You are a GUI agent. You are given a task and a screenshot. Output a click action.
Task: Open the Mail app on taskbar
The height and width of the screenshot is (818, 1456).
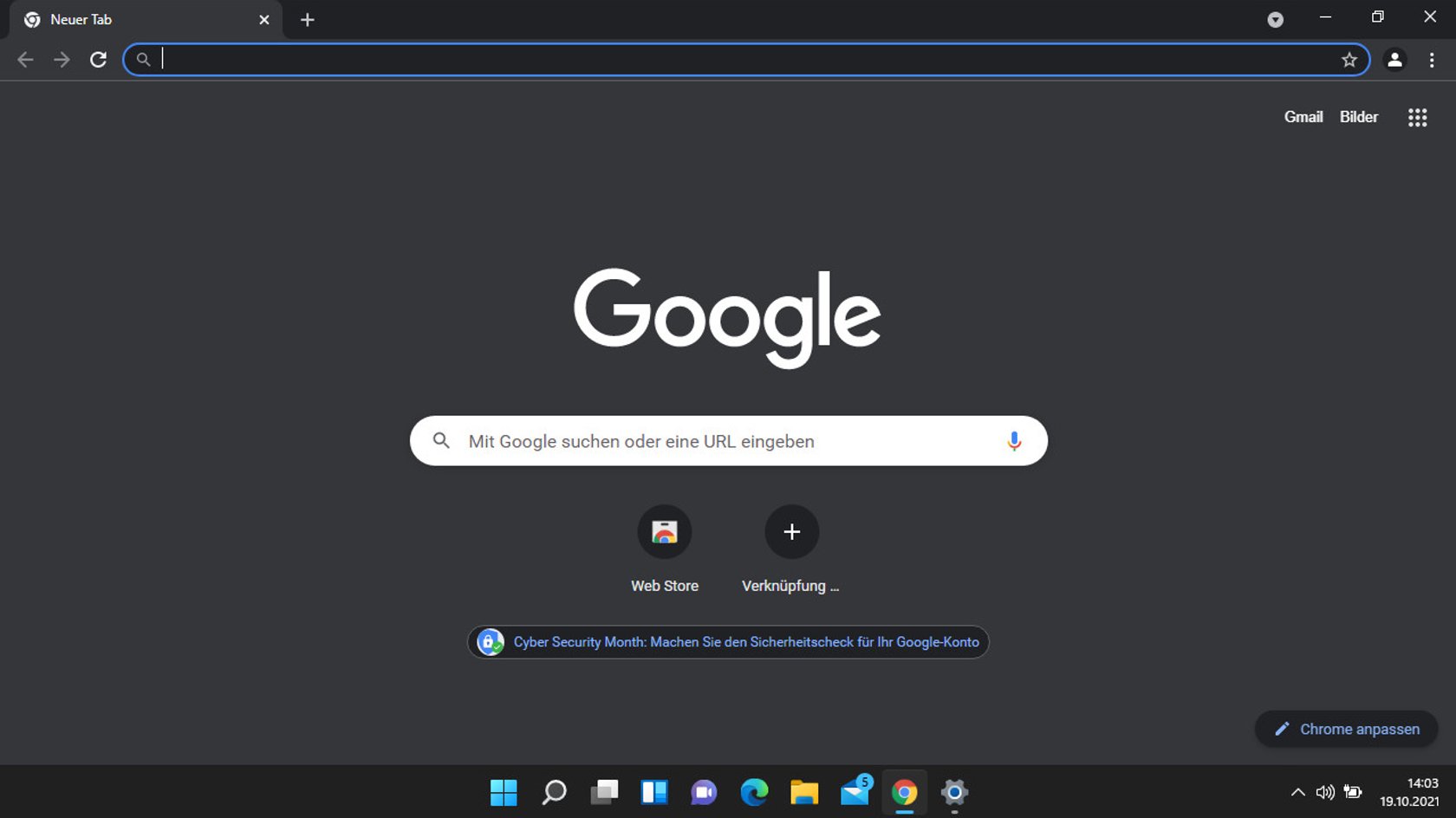pos(855,790)
